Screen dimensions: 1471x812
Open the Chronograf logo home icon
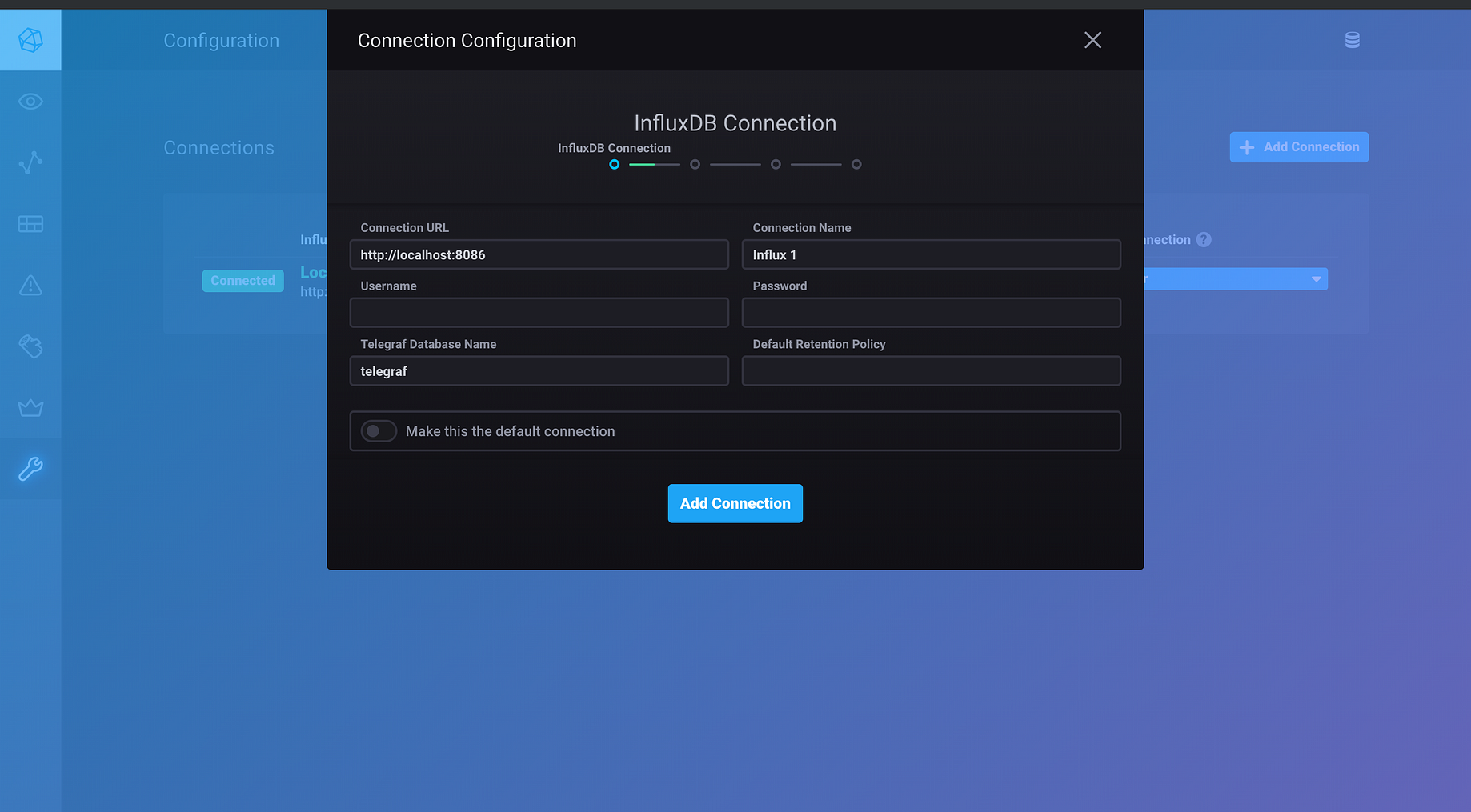coord(30,40)
